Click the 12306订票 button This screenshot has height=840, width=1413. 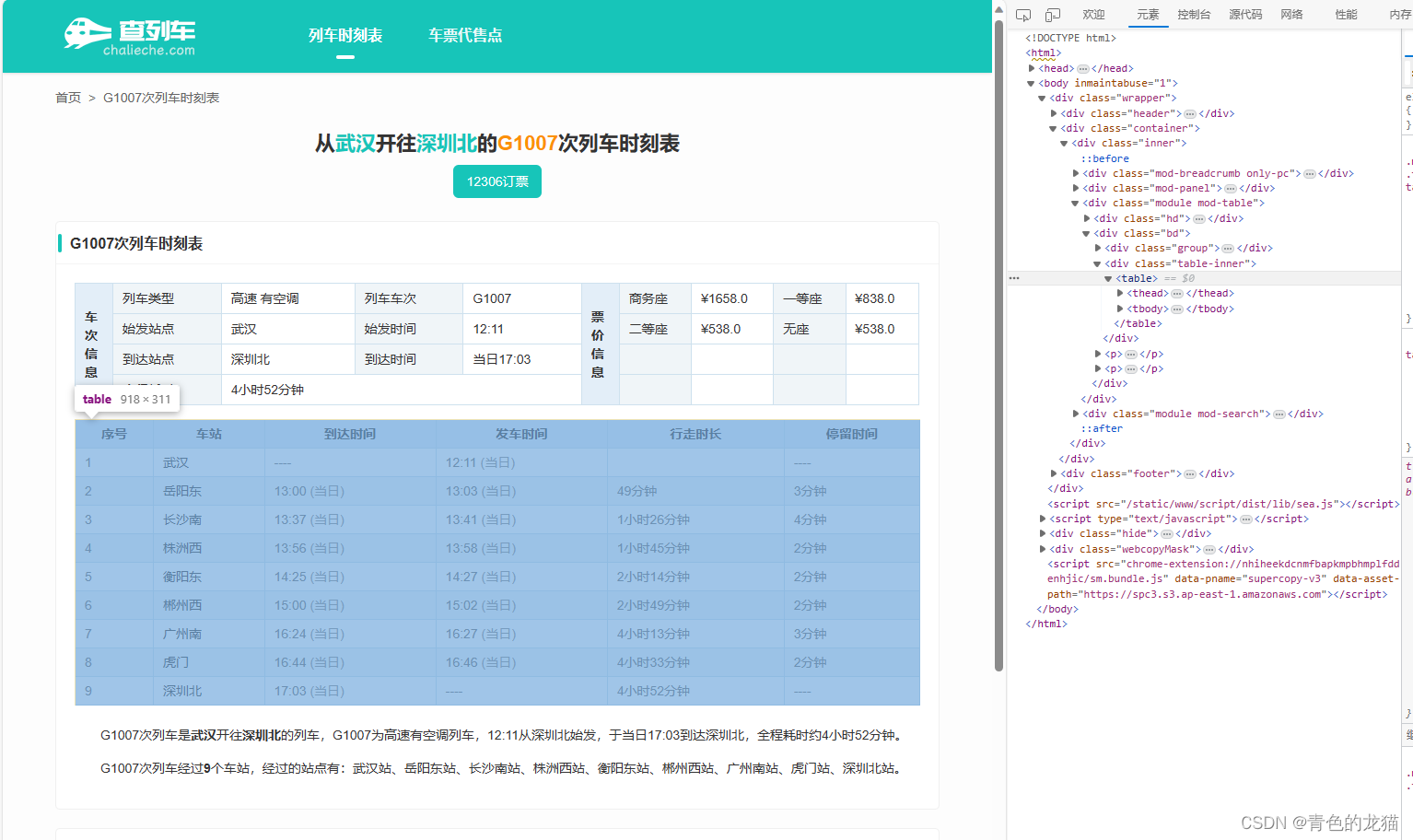click(497, 181)
